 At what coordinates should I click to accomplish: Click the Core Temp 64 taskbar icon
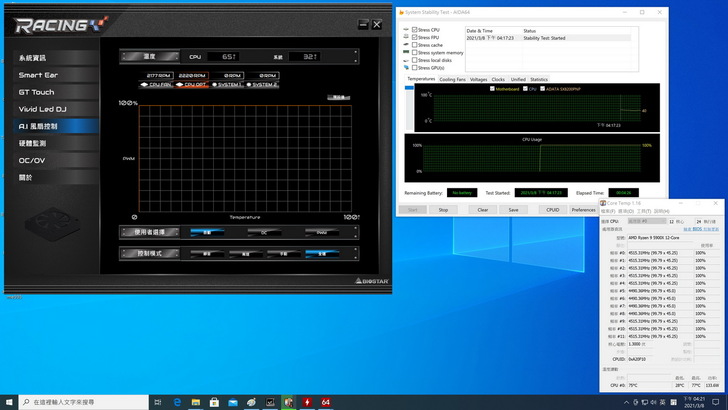pyautogui.click(x=326, y=402)
